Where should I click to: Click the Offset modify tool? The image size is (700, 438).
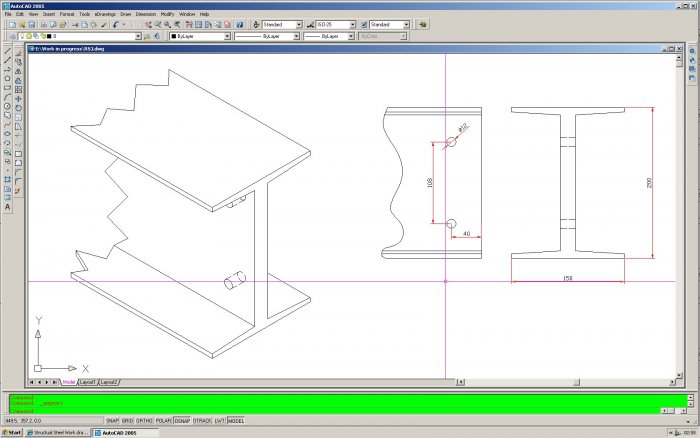18,80
